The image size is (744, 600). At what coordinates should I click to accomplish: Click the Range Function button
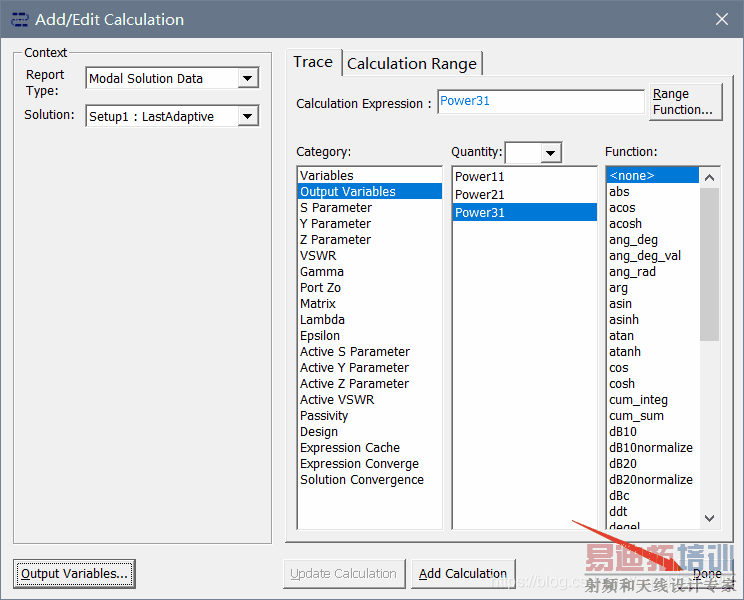686,102
